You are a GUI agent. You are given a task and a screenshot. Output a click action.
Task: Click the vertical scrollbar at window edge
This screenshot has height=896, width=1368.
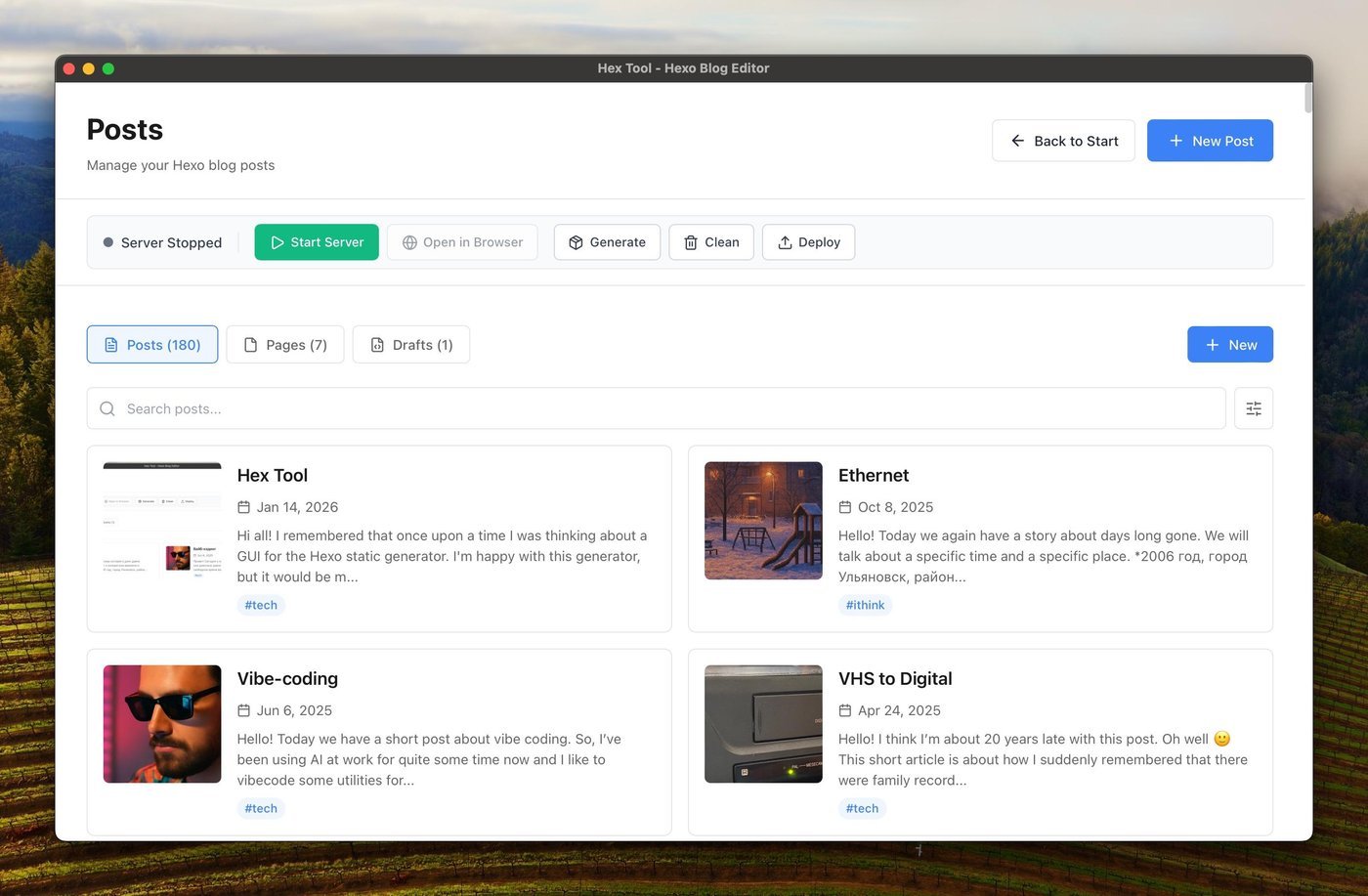(1308, 98)
